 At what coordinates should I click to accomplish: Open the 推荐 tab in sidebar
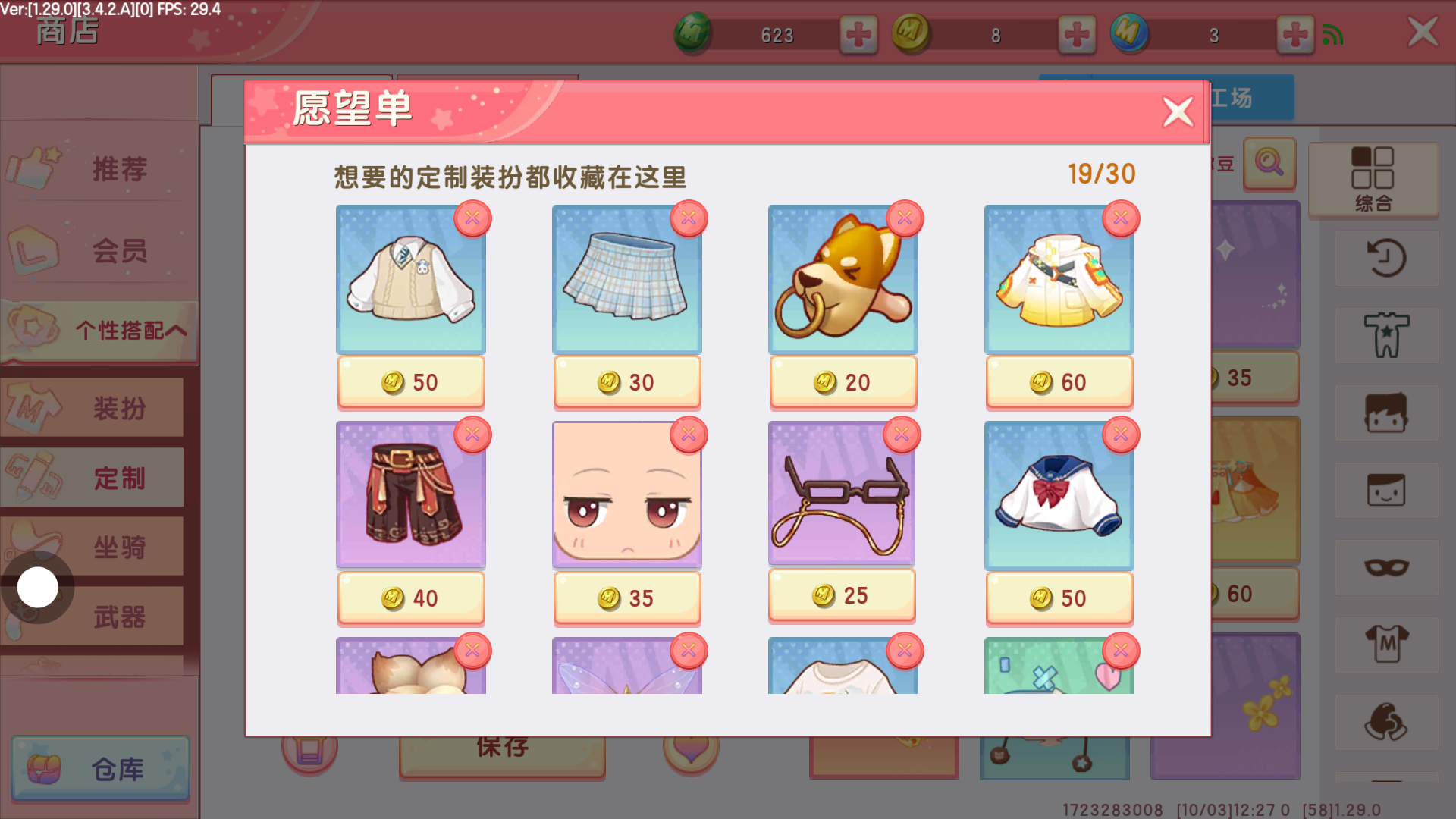(x=99, y=168)
